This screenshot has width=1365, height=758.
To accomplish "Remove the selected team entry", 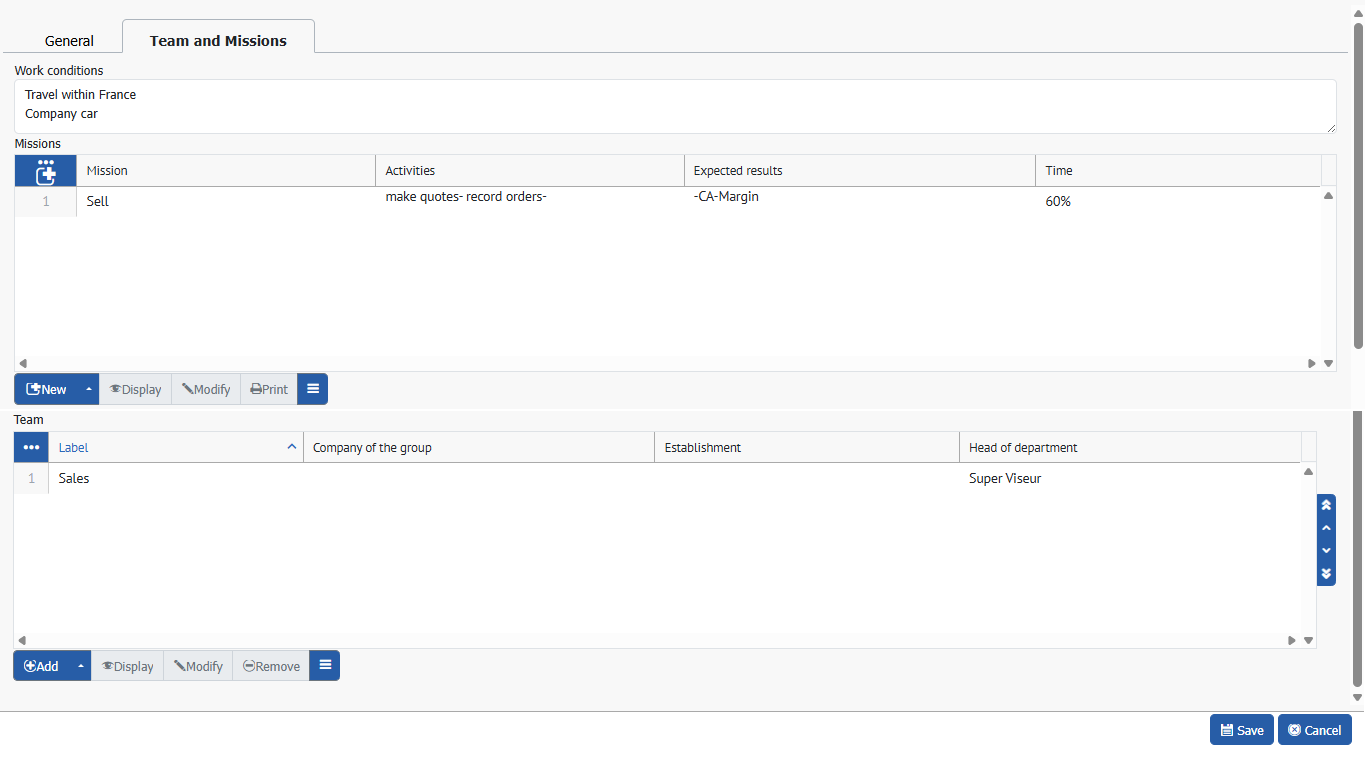I will 271,666.
